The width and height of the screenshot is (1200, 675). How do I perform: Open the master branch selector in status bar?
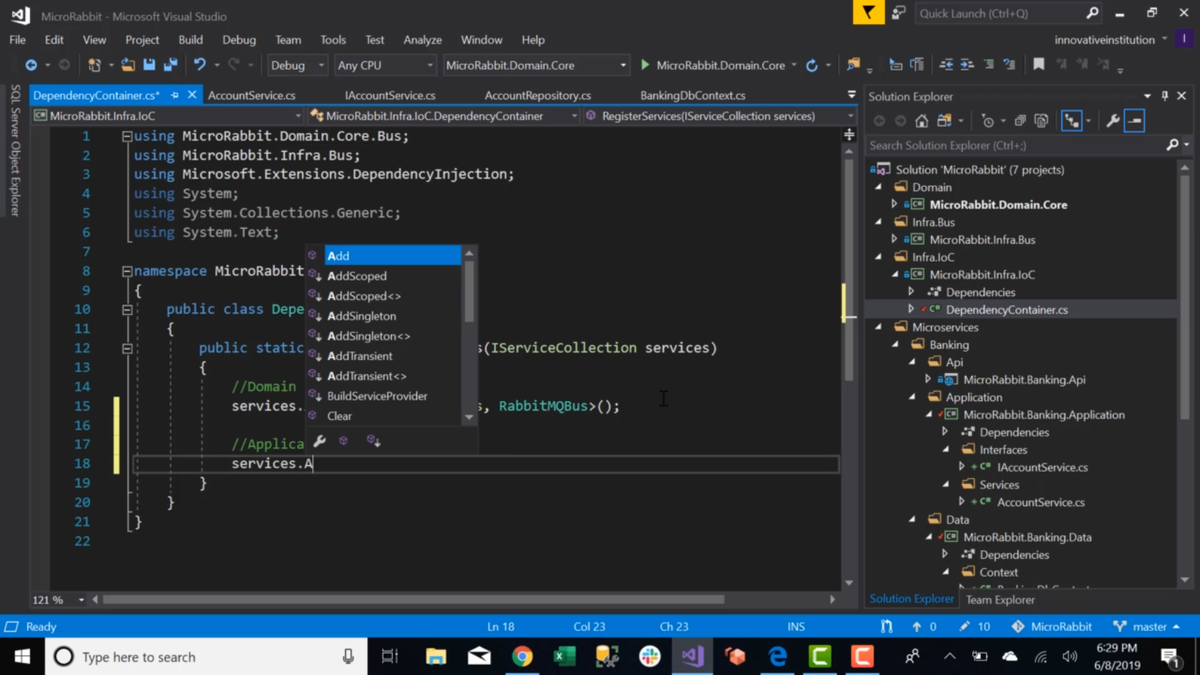(x=1146, y=627)
